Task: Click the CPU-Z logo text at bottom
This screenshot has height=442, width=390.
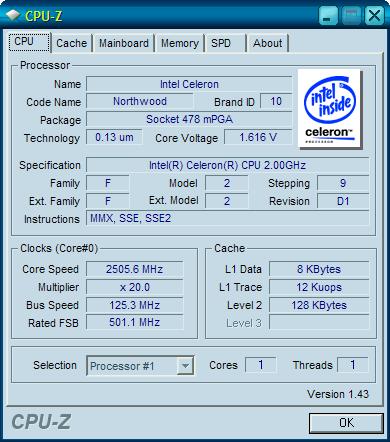Action: coord(41,422)
